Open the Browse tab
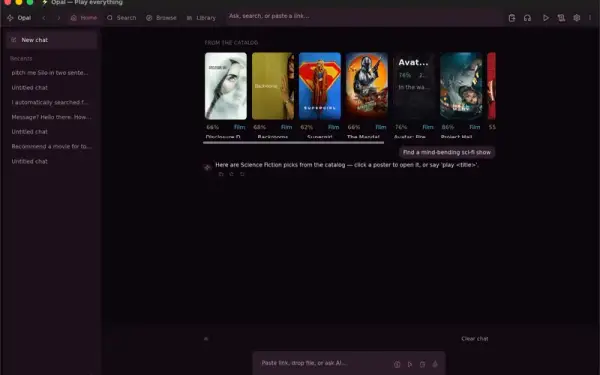 click(x=161, y=18)
